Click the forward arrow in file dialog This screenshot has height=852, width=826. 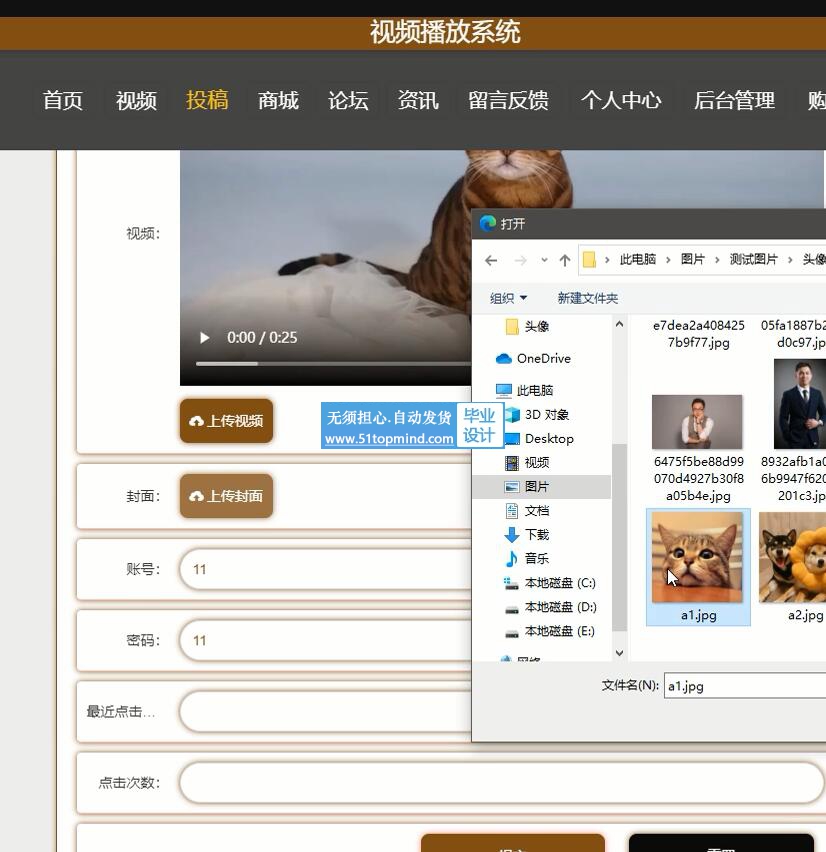coord(520,260)
